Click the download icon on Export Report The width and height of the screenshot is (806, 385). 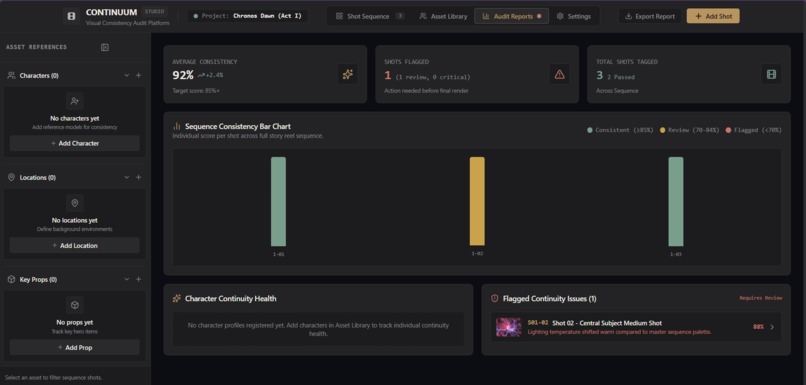628,16
